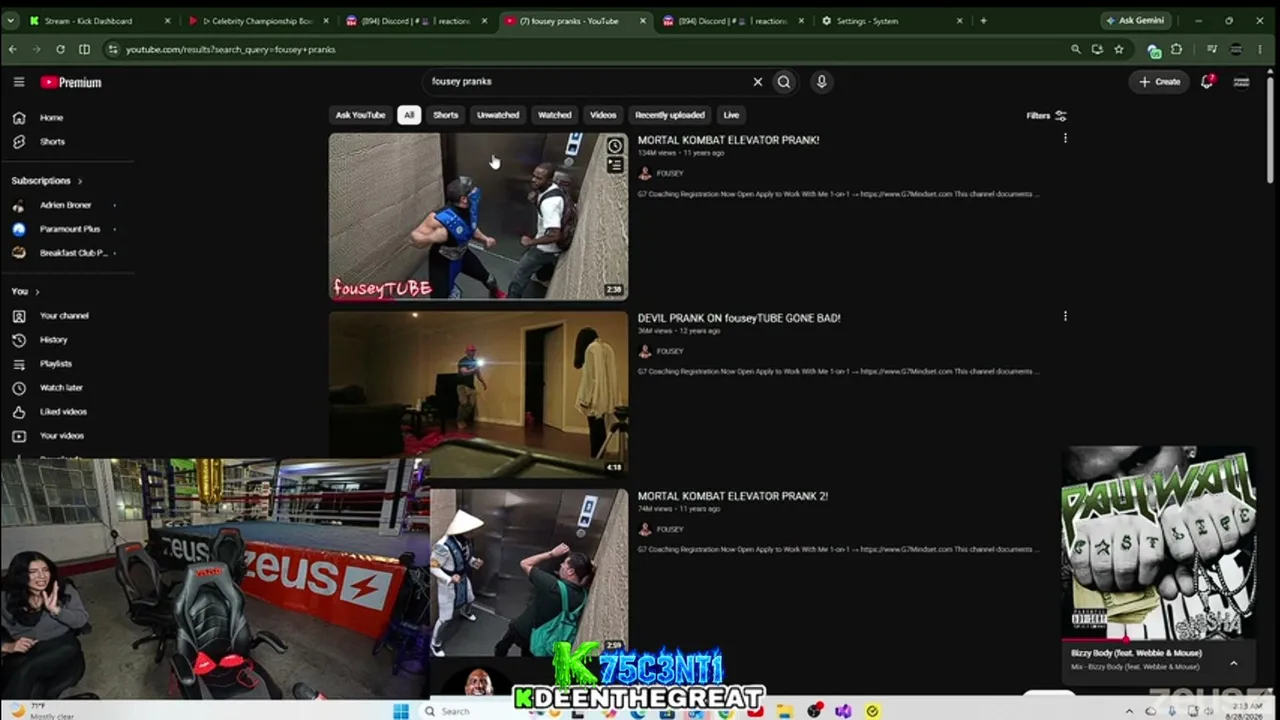Click the Ask YouTube chip

click(x=360, y=115)
